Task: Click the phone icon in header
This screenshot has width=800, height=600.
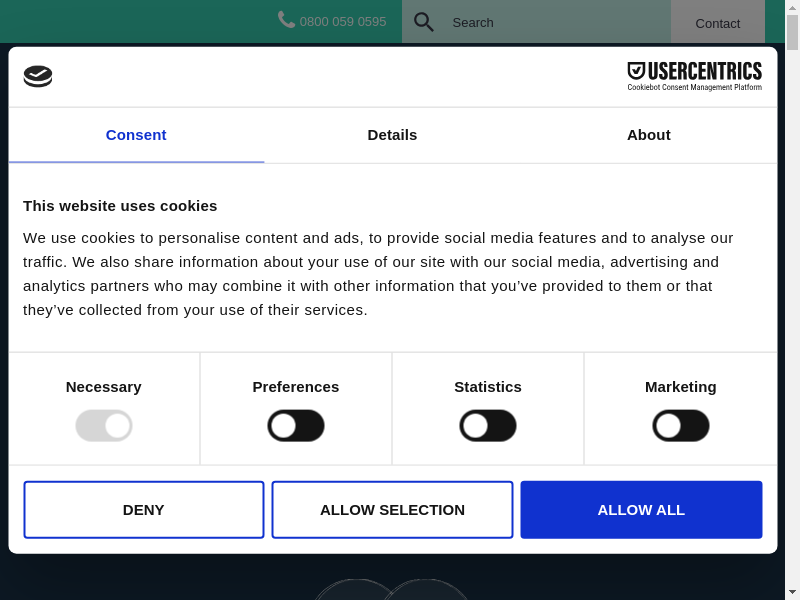Action: point(286,20)
